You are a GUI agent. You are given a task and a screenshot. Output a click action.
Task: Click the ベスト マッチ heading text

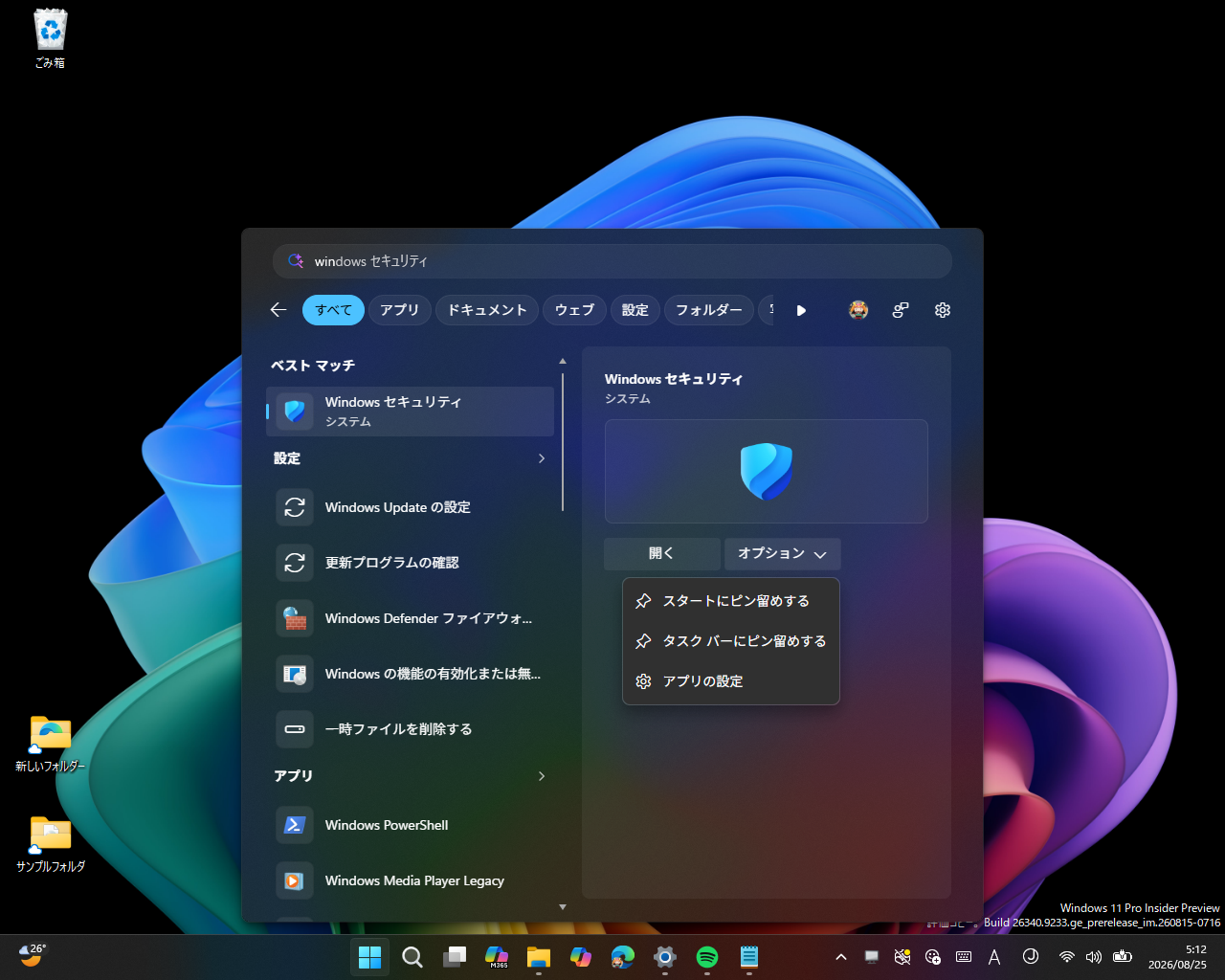(313, 366)
